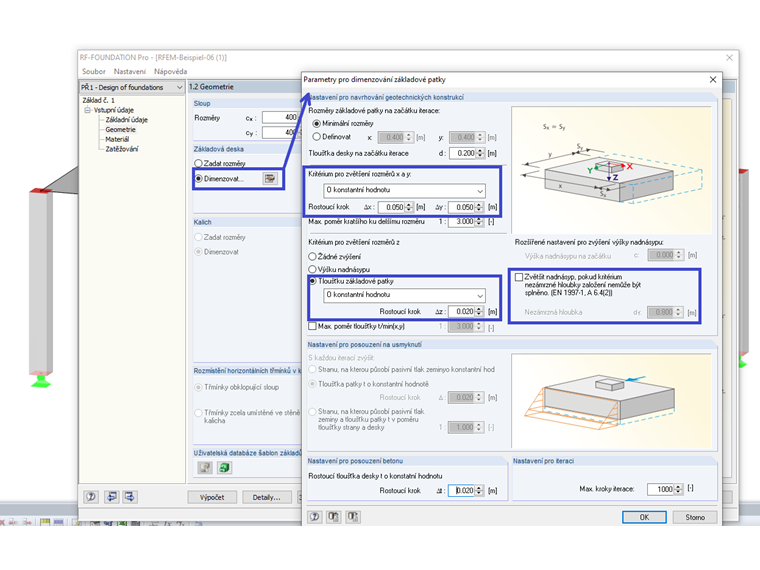Screen dimensions: 760x570
Task: Click max iteration steps value field
Action: 661,490
